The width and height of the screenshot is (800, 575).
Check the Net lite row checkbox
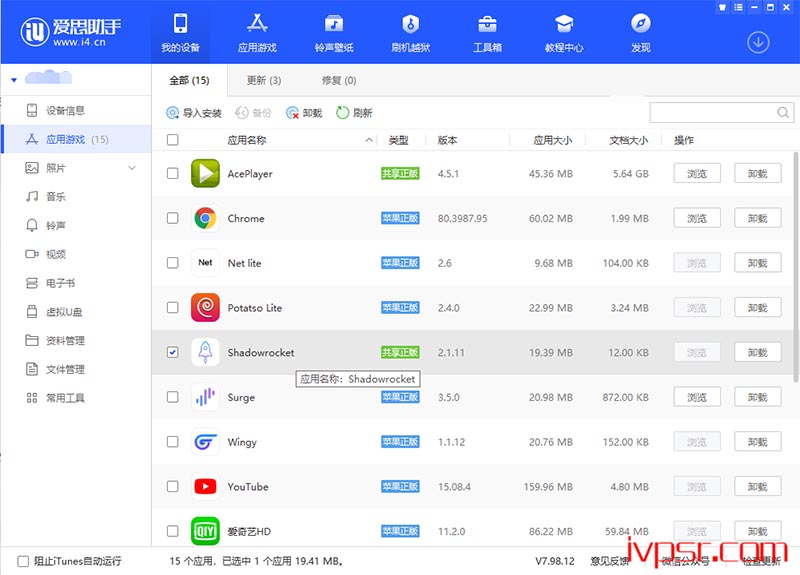[x=172, y=263]
